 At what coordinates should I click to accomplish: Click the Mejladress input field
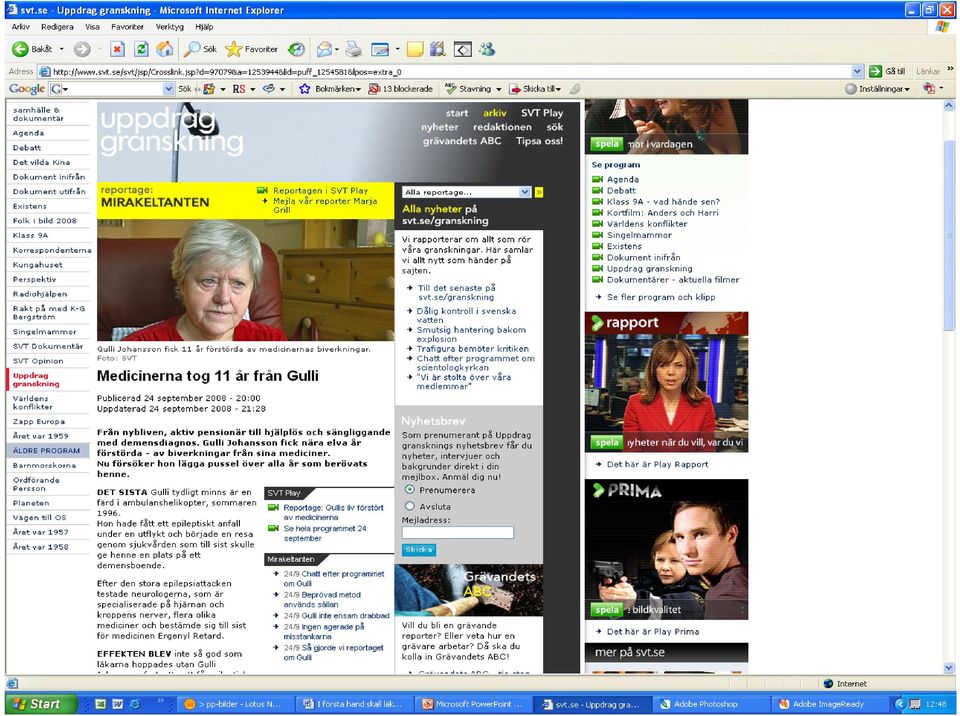pyautogui.click(x=457, y=533)
